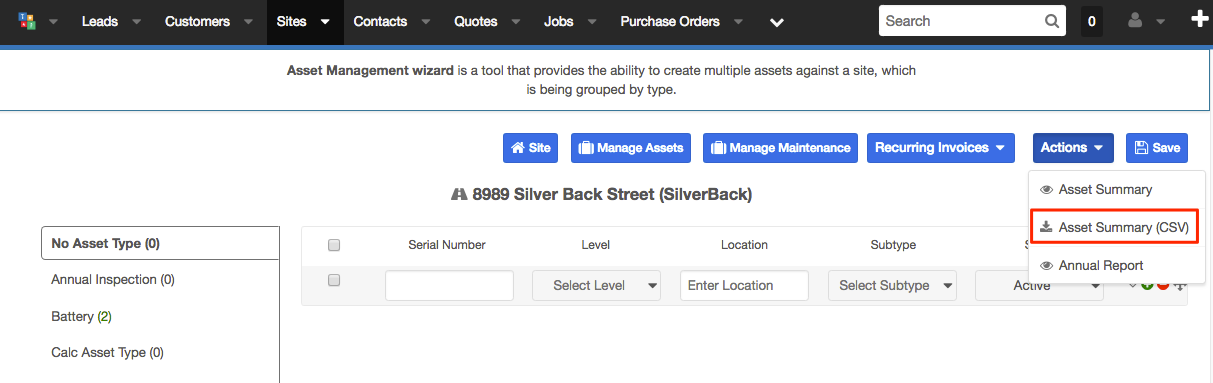The image size is (1213, 383).
Task: Click the colorful app logo icon
Action: 27,21
